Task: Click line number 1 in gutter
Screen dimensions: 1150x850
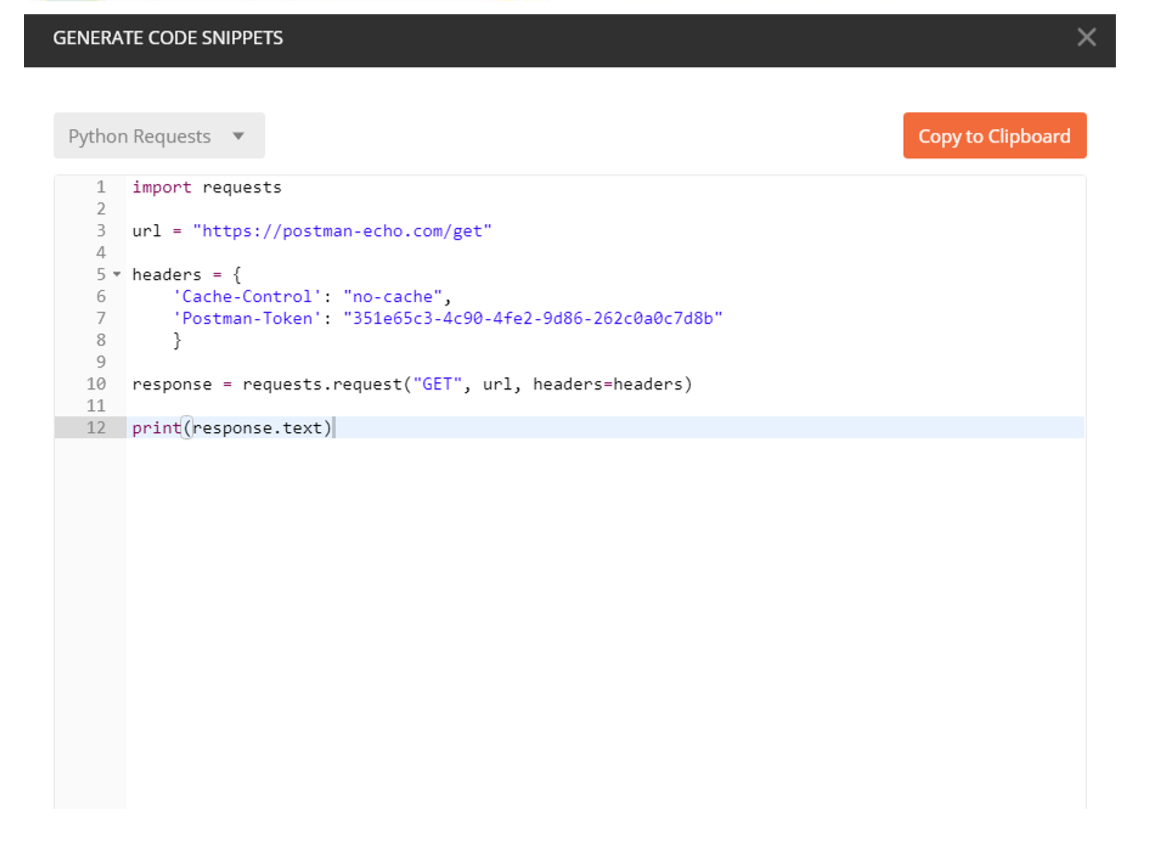Action: 100,187
